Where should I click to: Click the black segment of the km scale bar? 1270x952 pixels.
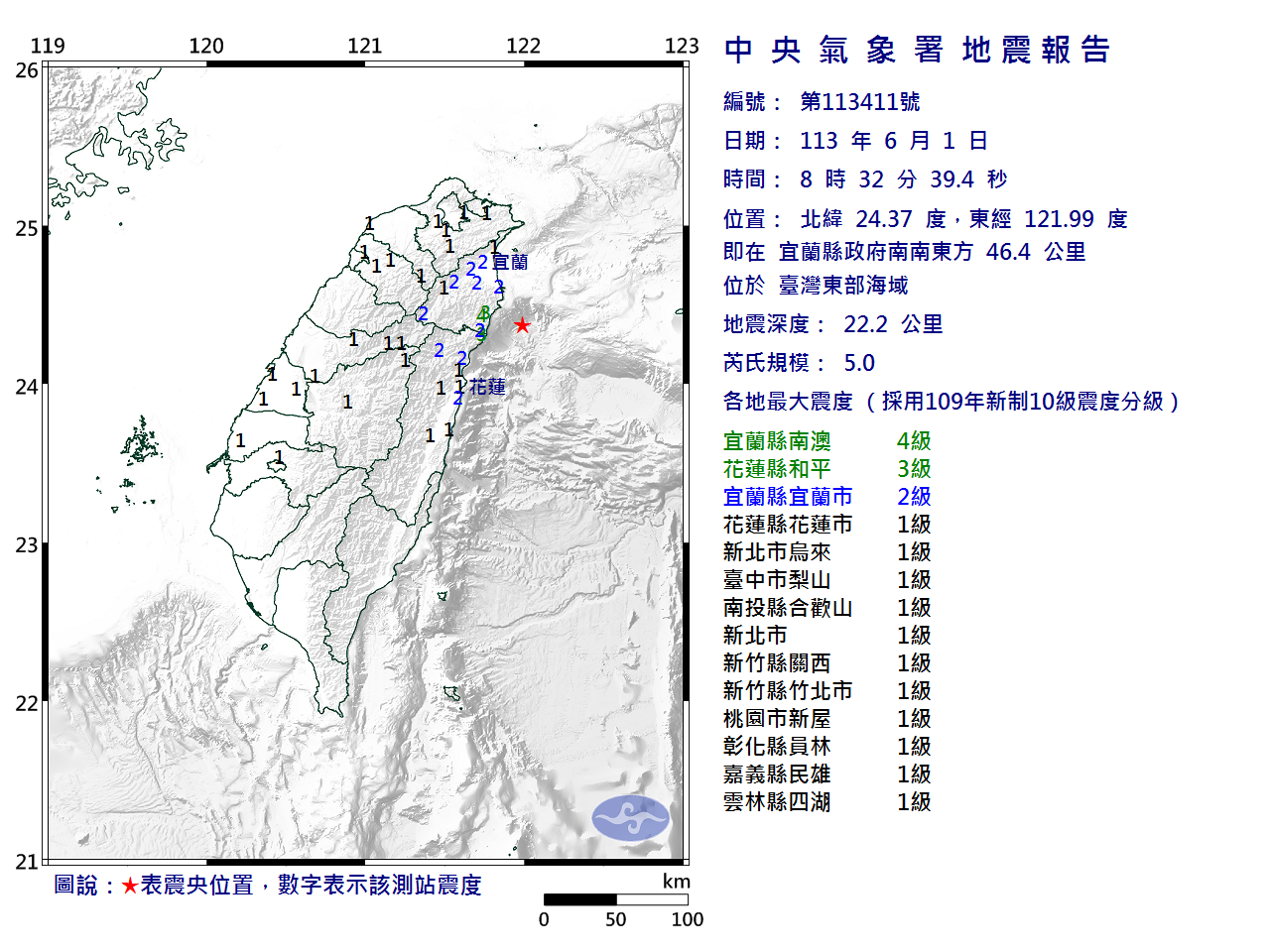click(x=579, y=899)
